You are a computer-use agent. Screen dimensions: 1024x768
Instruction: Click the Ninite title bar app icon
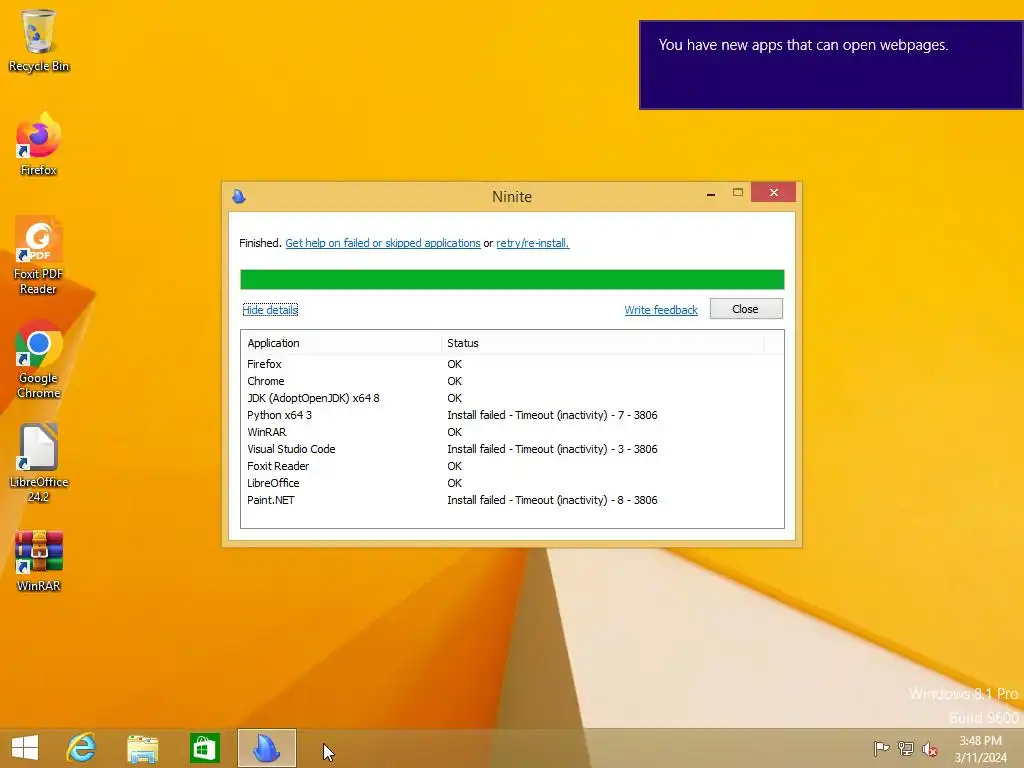tap(239, 196)
